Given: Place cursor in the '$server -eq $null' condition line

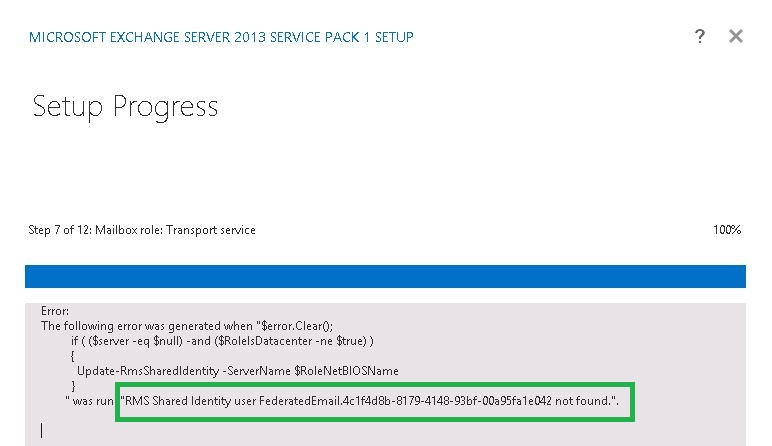Looking at the screenshot, I should [222, 341].
